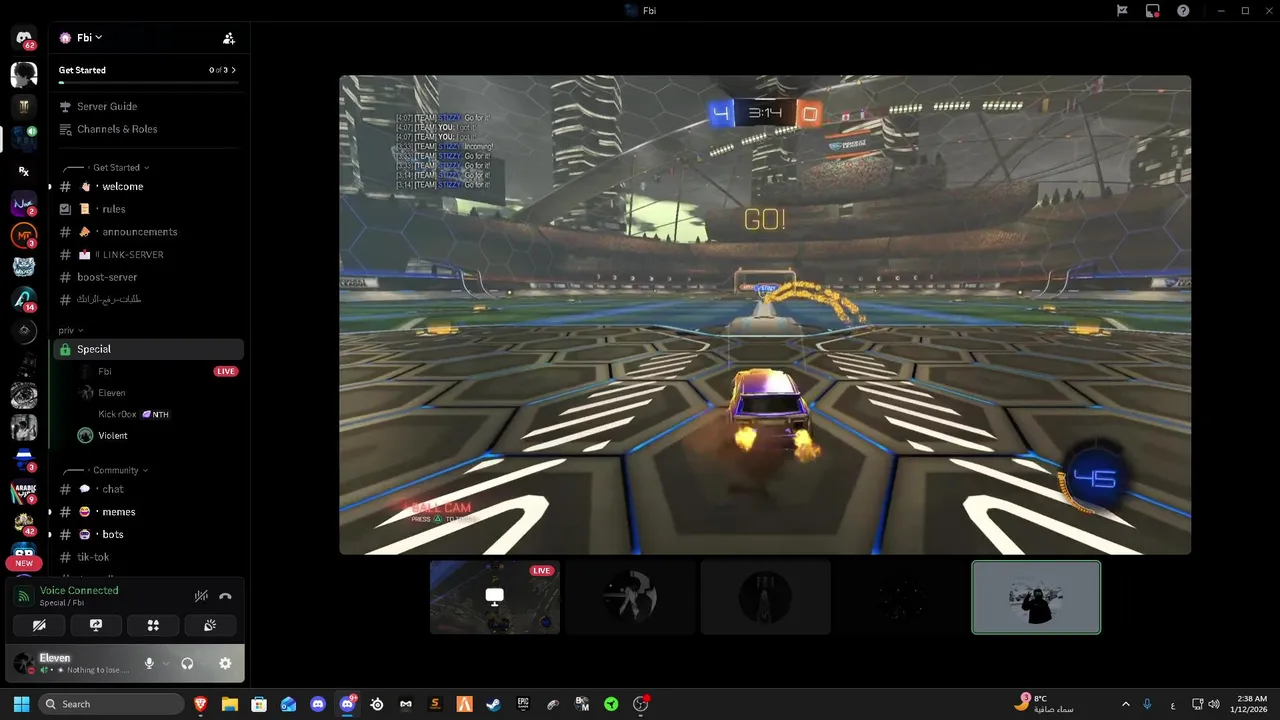
Task: Open Server Guide
Action: point(148,106)
